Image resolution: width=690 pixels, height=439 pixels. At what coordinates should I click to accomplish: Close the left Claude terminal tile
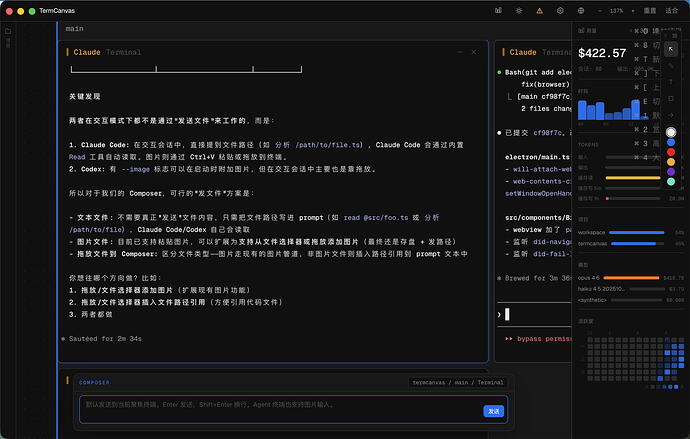[x=474, y=52]
